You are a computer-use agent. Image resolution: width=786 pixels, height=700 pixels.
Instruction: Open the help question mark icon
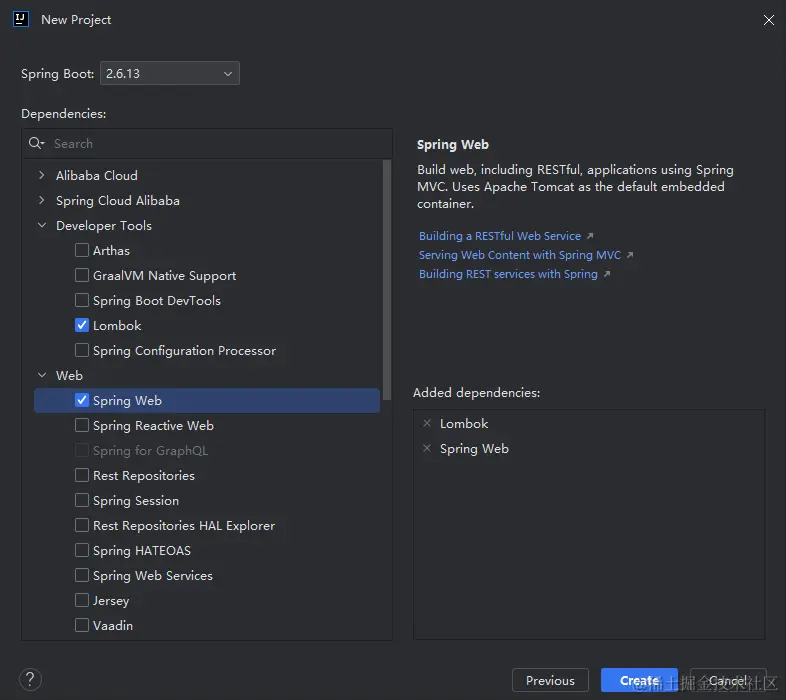30,680
